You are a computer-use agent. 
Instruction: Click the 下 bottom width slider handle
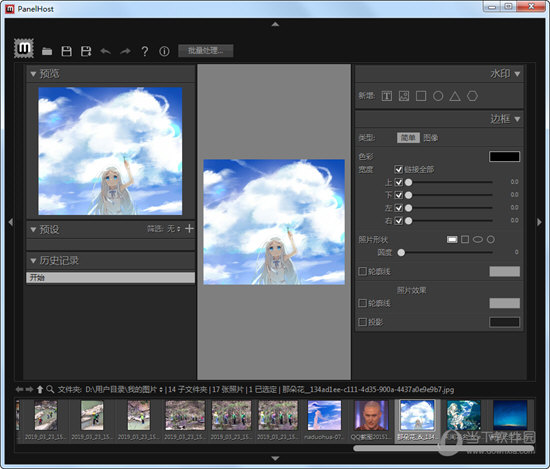click(x=408, y=195)
